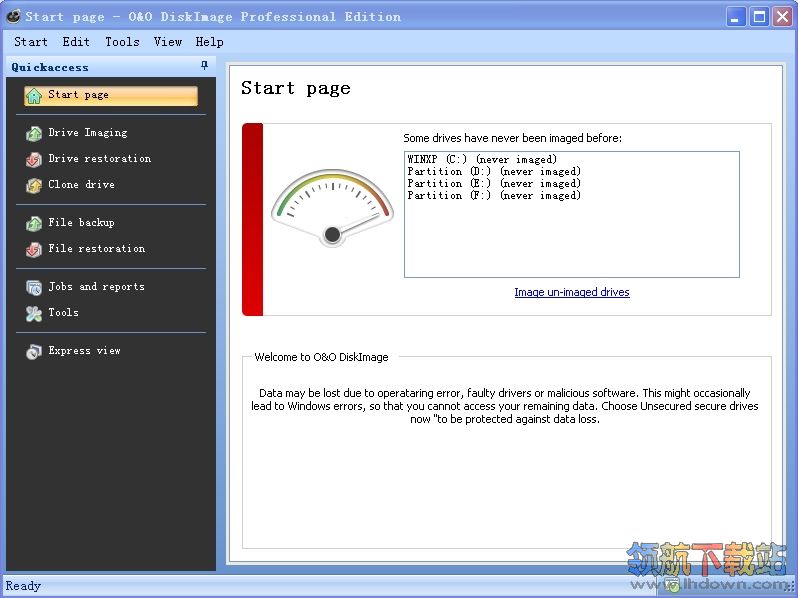
Task: Minimize the DiskImage window
Action: coord(735,17)
